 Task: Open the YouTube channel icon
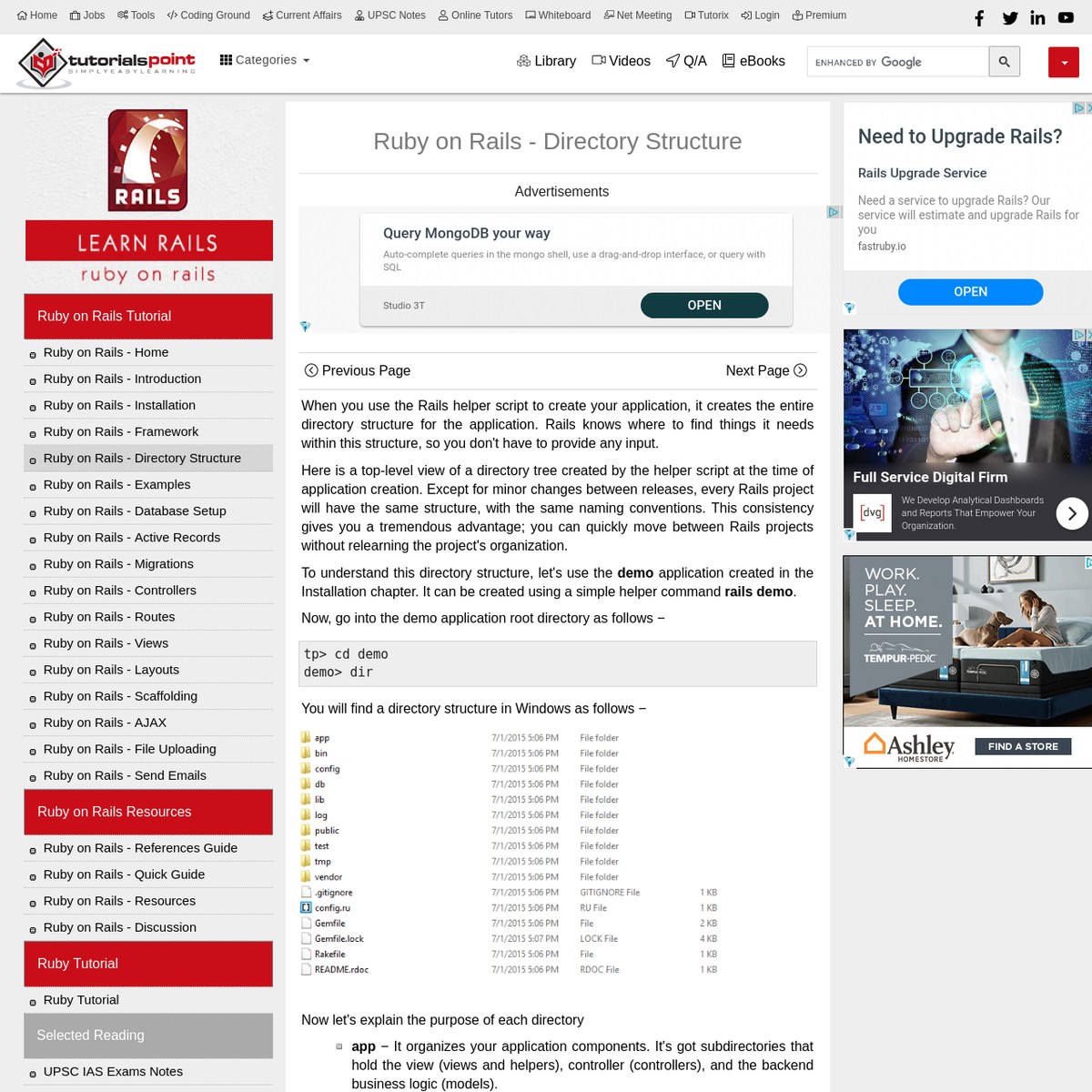pos(1066,17)
